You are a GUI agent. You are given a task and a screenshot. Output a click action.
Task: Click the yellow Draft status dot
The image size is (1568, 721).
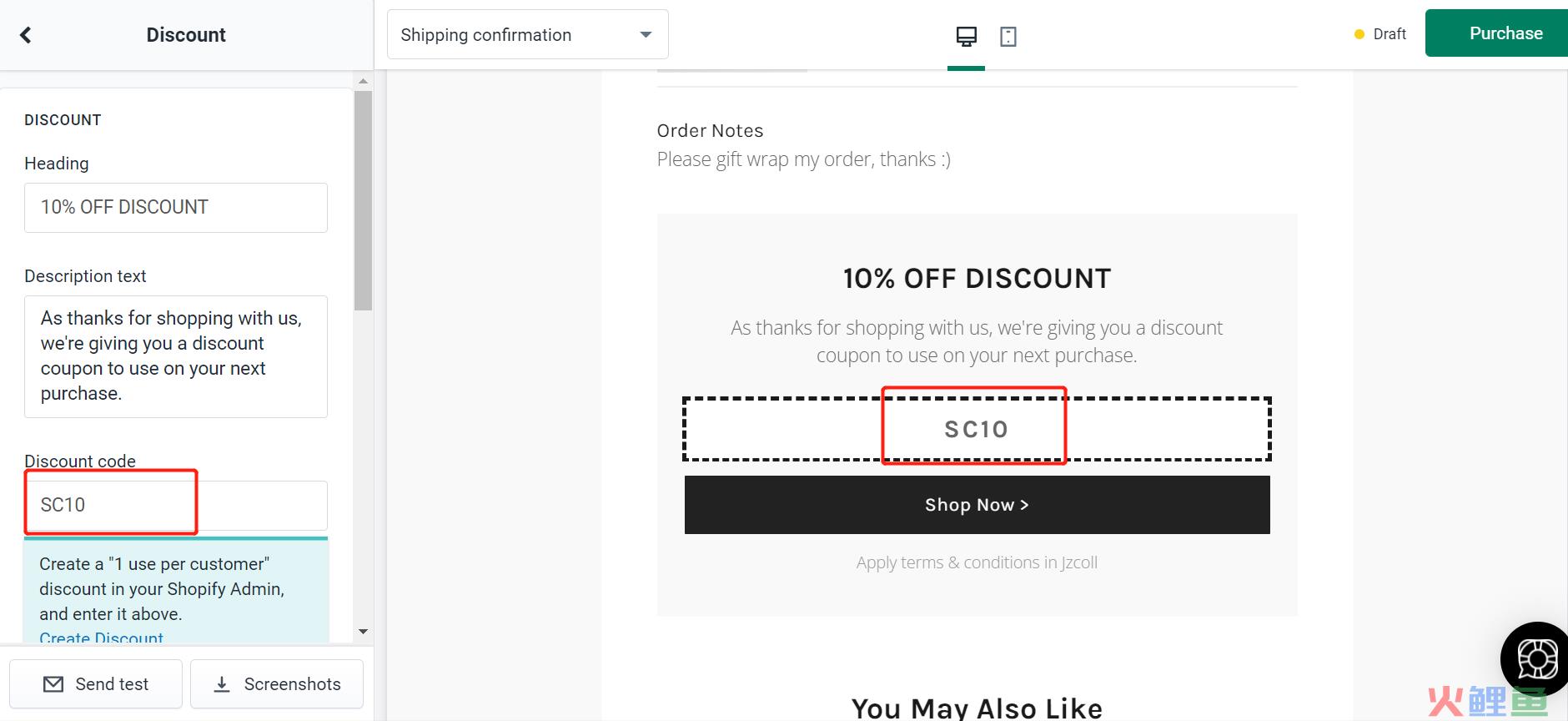pyautogui.click(x=1359, y=34)
